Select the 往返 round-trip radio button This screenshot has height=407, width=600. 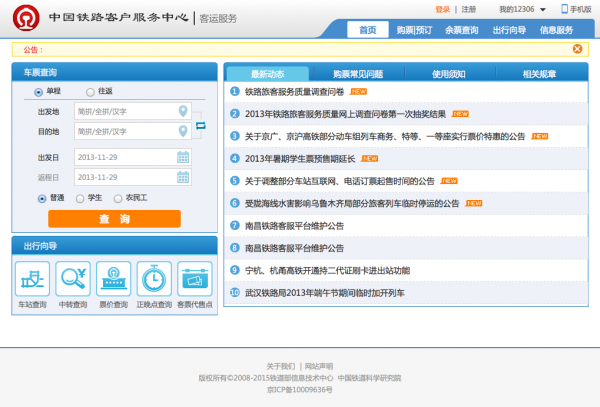click(x=91, y=91)
